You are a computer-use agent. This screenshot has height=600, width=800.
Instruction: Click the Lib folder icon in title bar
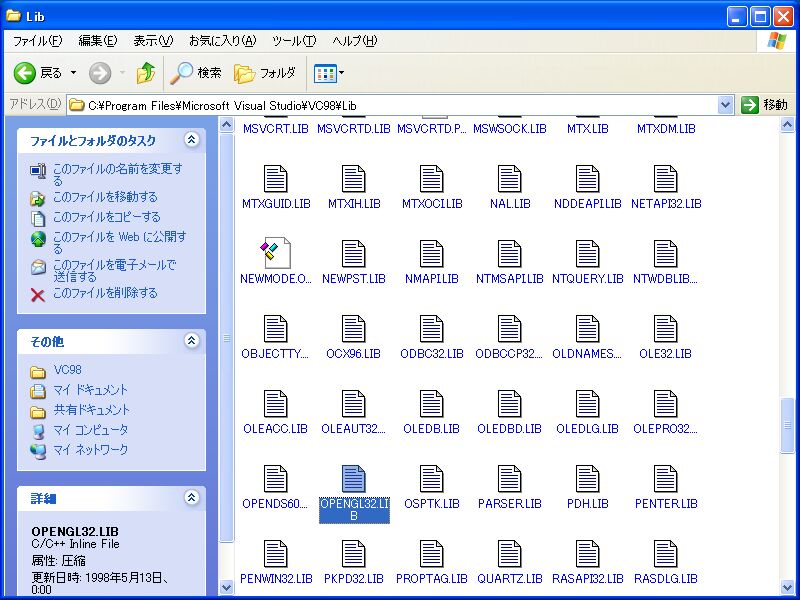click(x=13, y=16)
